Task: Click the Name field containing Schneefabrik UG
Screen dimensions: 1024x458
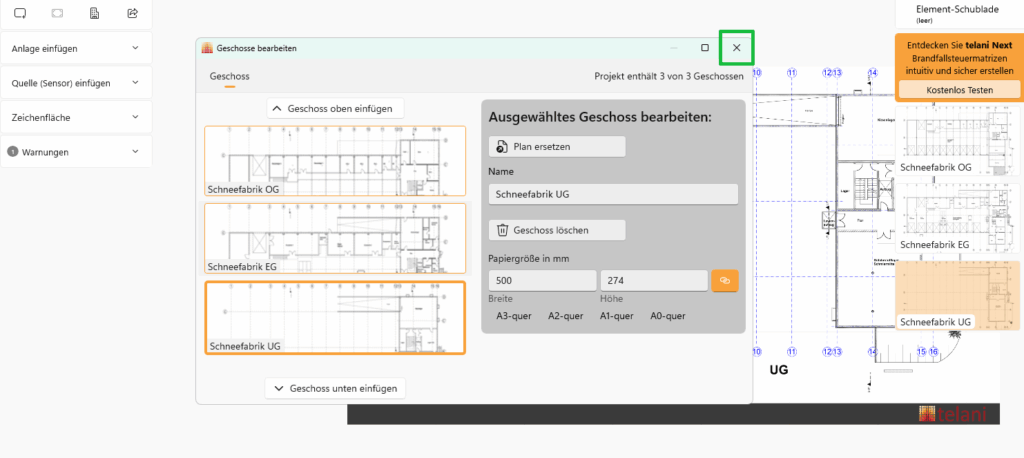Action: (612, 194)
